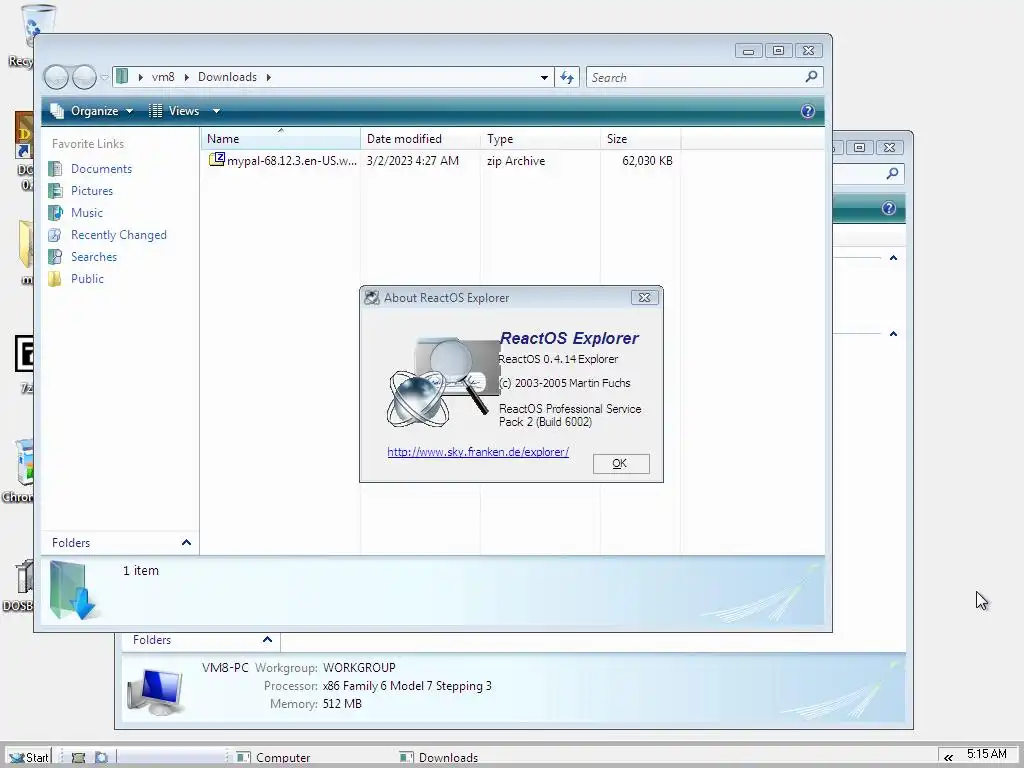The height and width of the screenshot is (768, 1024).
Task: Expand the arrow after Downloads in address bar
Action: 268,77
